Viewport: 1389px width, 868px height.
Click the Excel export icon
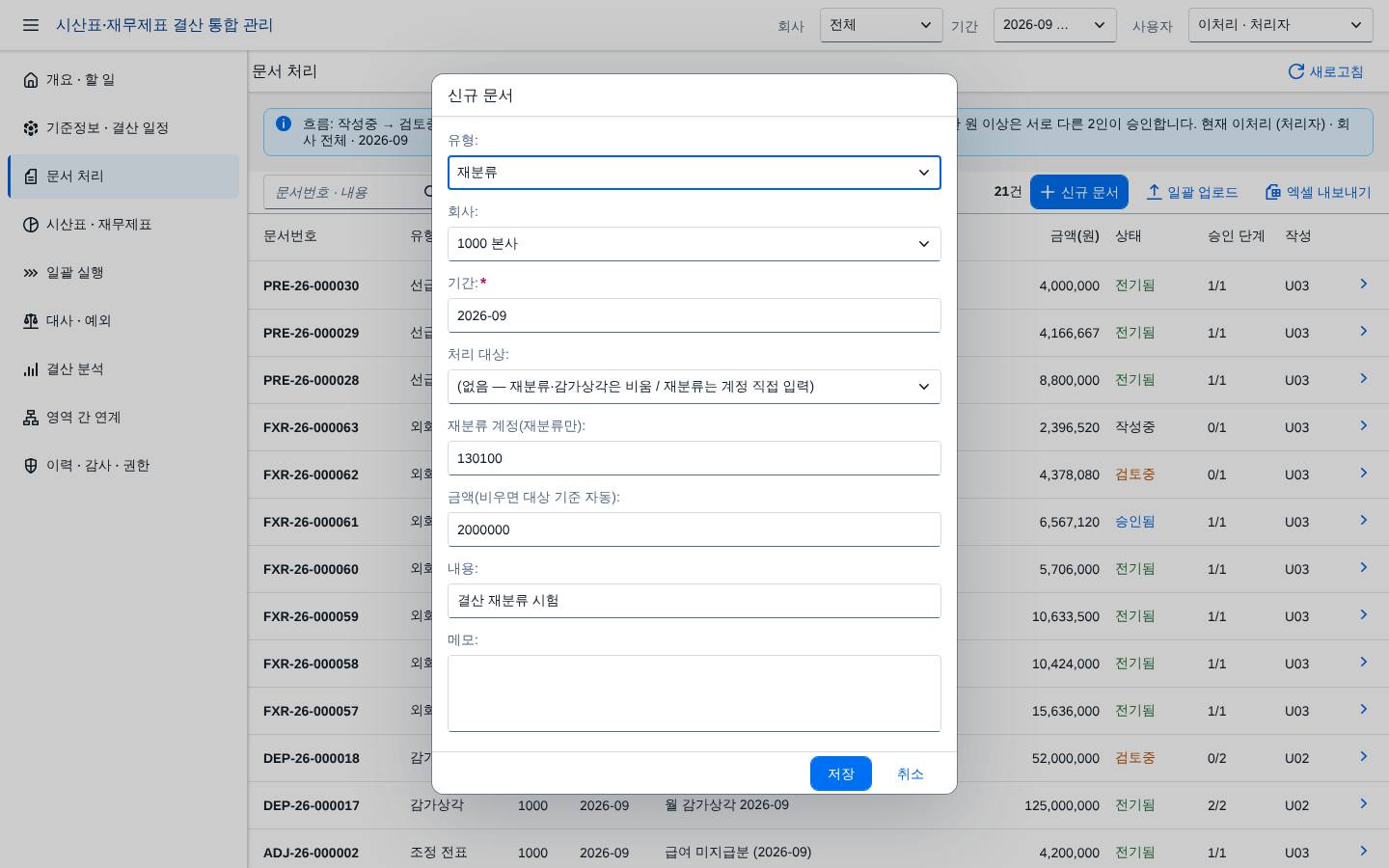point(1273,192)
